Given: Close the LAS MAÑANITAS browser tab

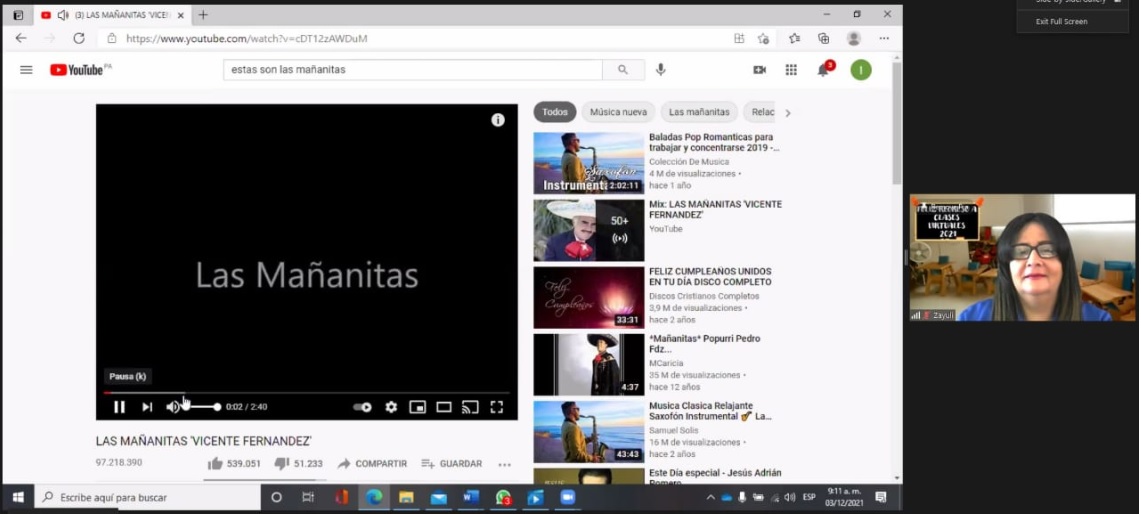Looking at the screenshot, I should point(180,15).
